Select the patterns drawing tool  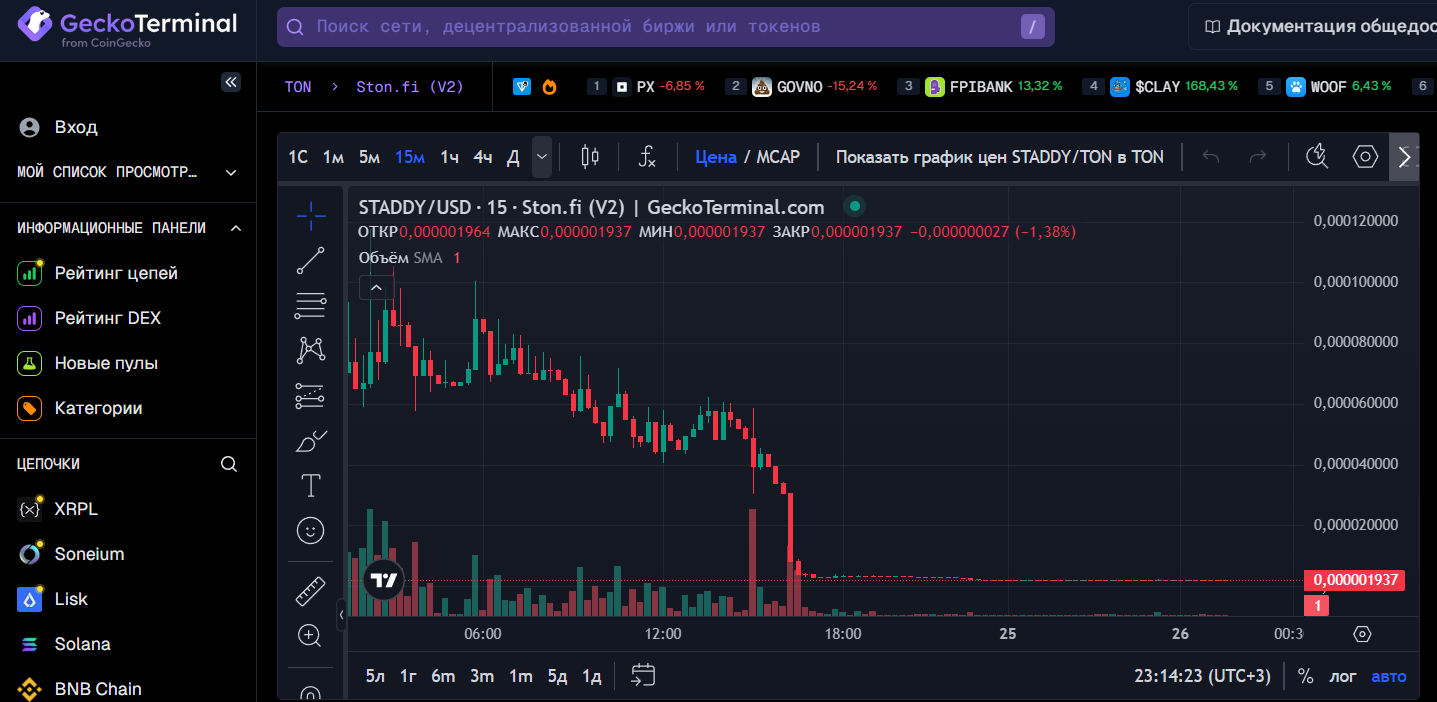[x=311, y=350]
